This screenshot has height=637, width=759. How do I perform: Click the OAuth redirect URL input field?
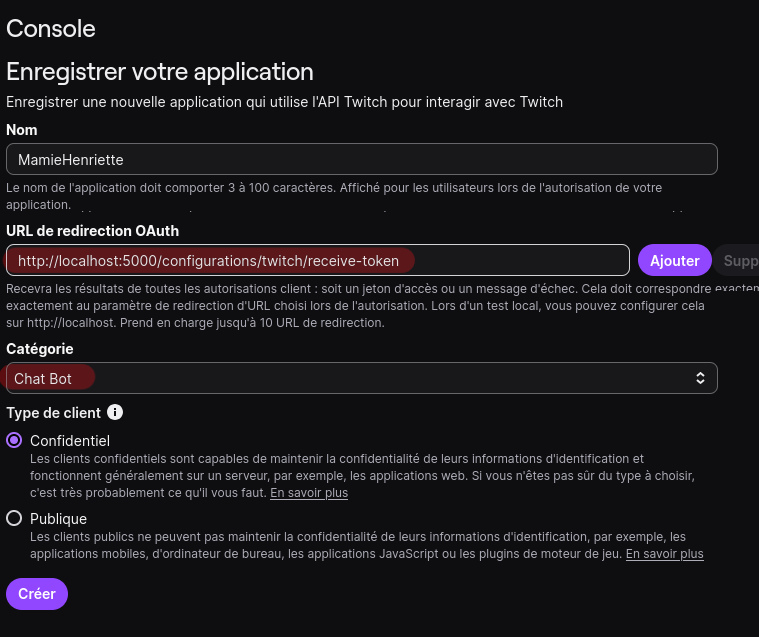[318, 261]
